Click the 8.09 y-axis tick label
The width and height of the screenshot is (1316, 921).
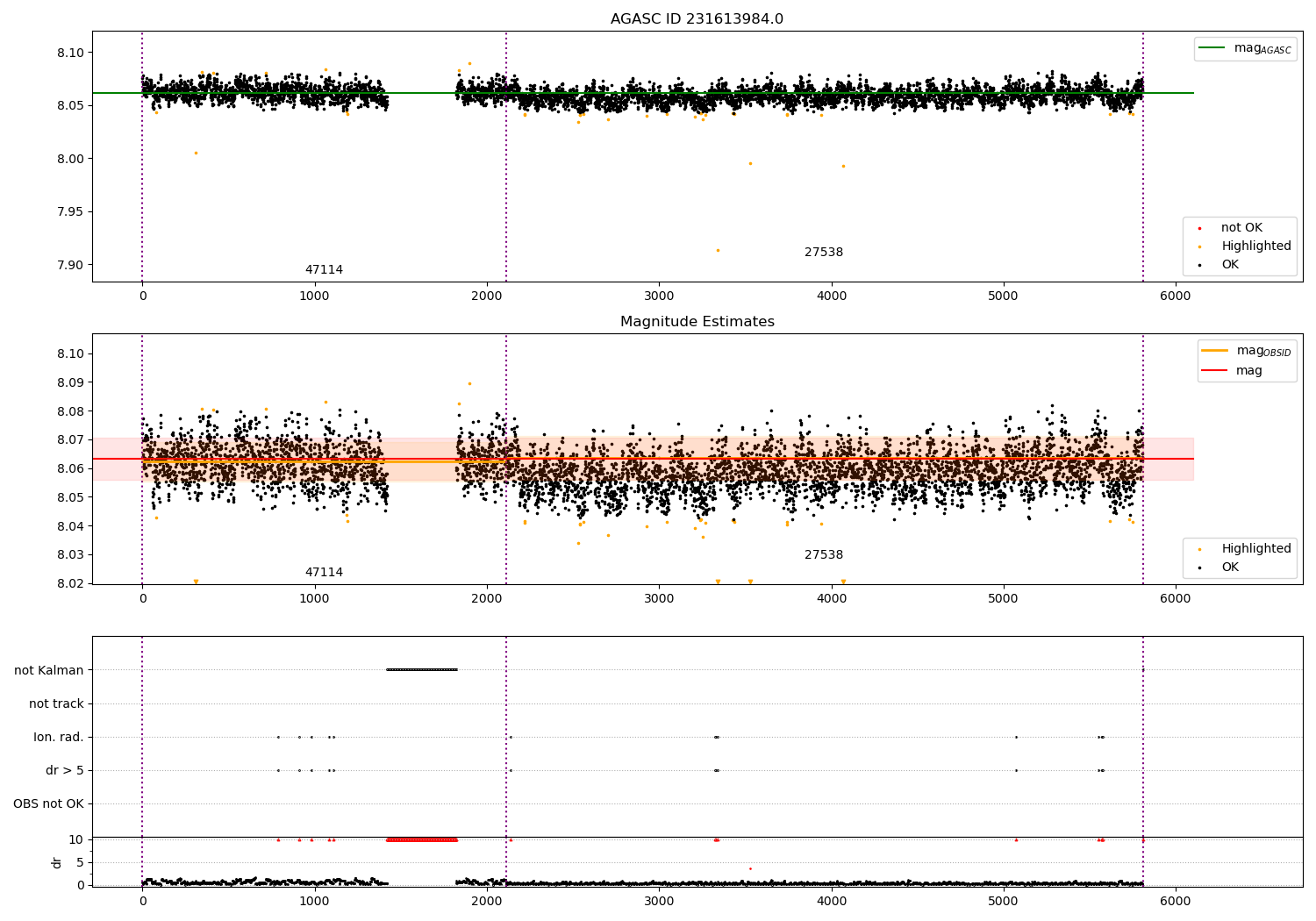71,382
